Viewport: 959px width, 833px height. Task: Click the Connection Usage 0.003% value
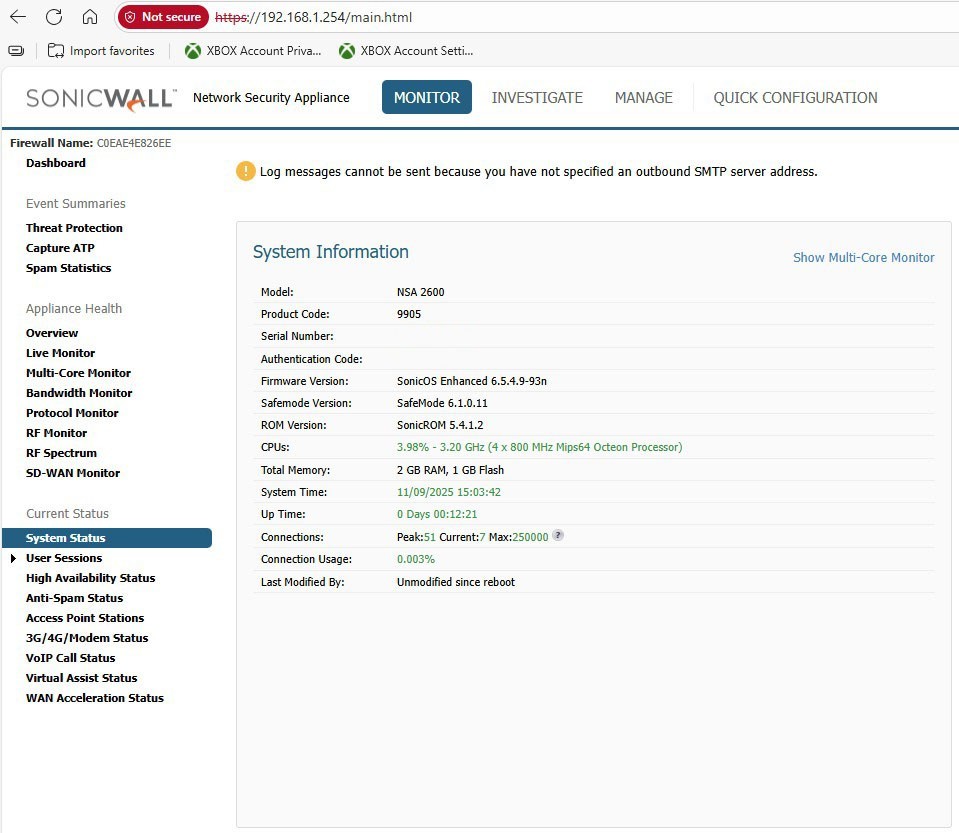[x=416, y=560]
